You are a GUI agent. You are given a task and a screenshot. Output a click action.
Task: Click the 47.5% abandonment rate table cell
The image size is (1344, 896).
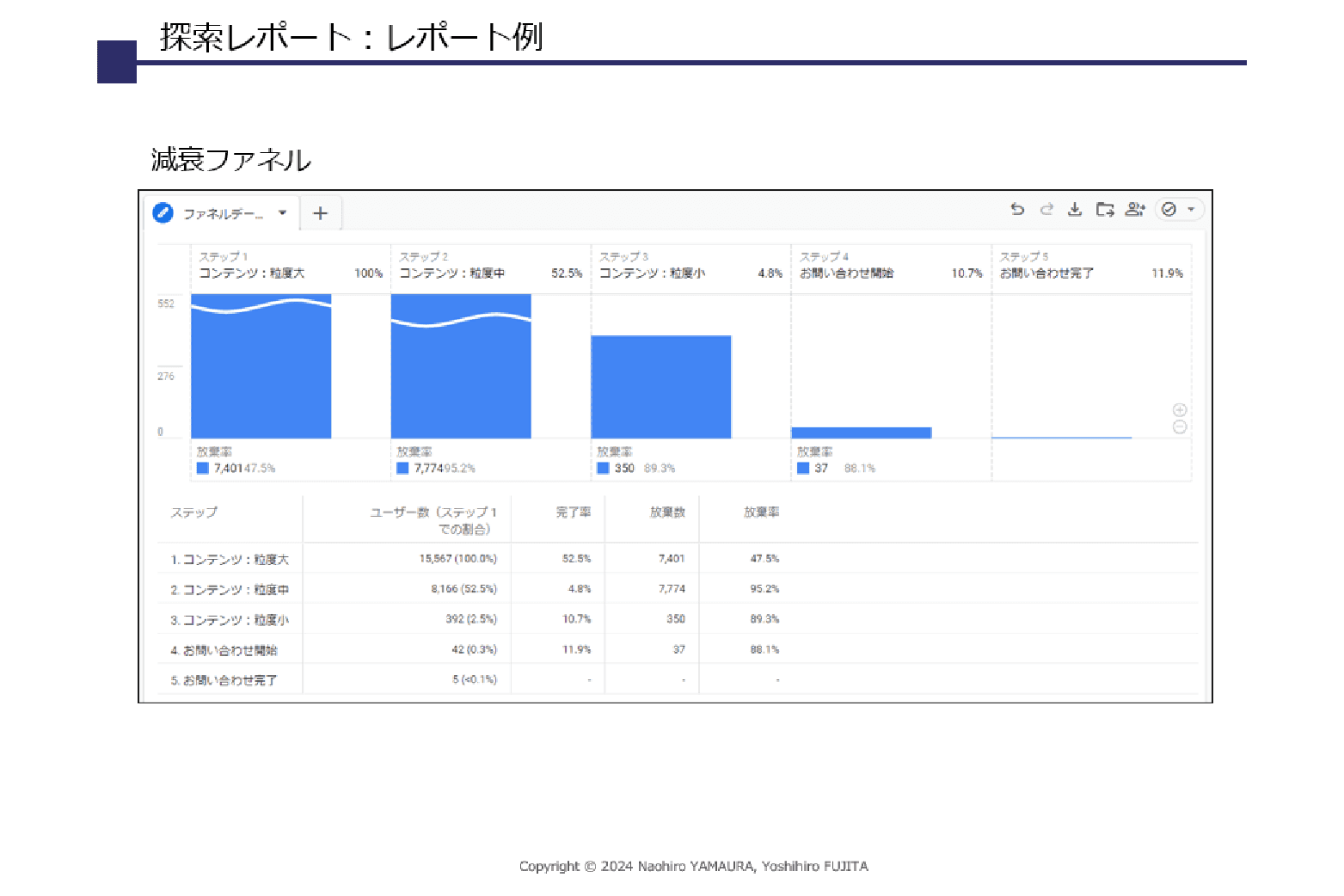click(764, 559)
